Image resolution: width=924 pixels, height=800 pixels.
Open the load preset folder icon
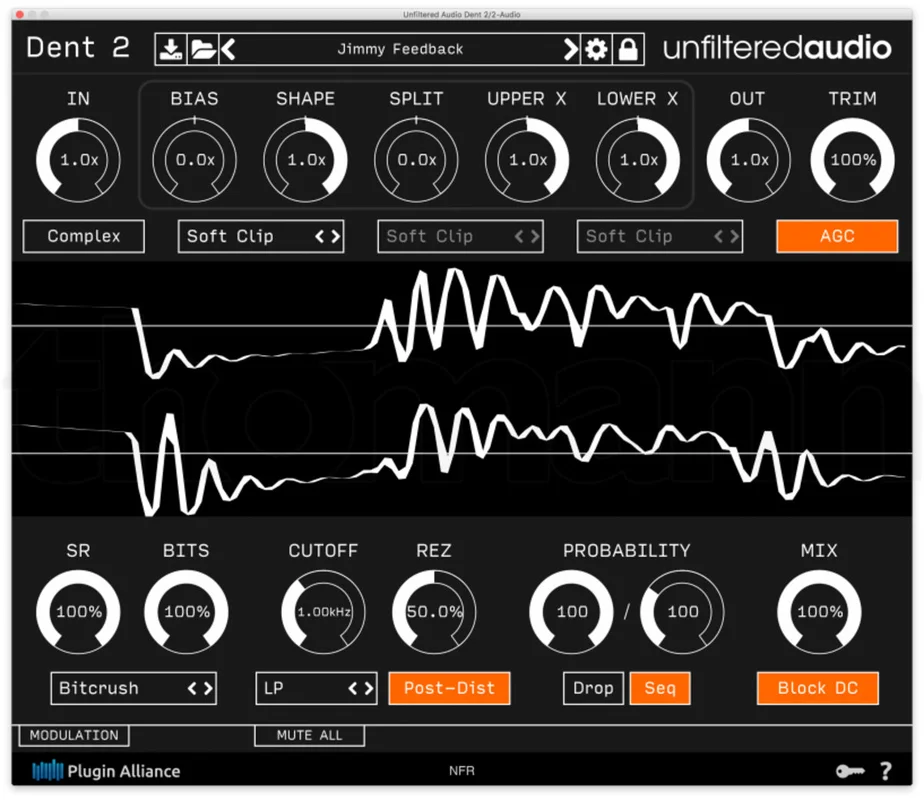coord(203,49)
